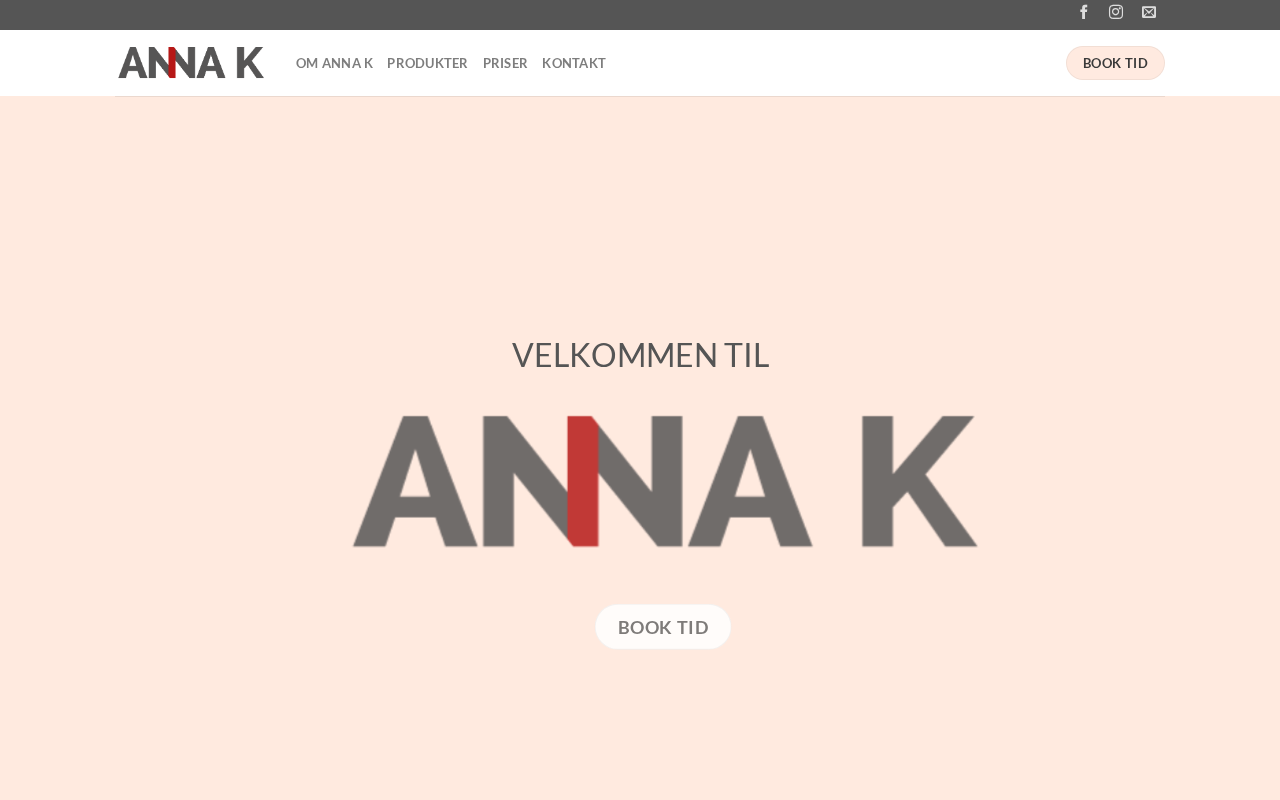Click the large ANNA K hero logo
Screen dimensions: 1280x800
(665, 481)
